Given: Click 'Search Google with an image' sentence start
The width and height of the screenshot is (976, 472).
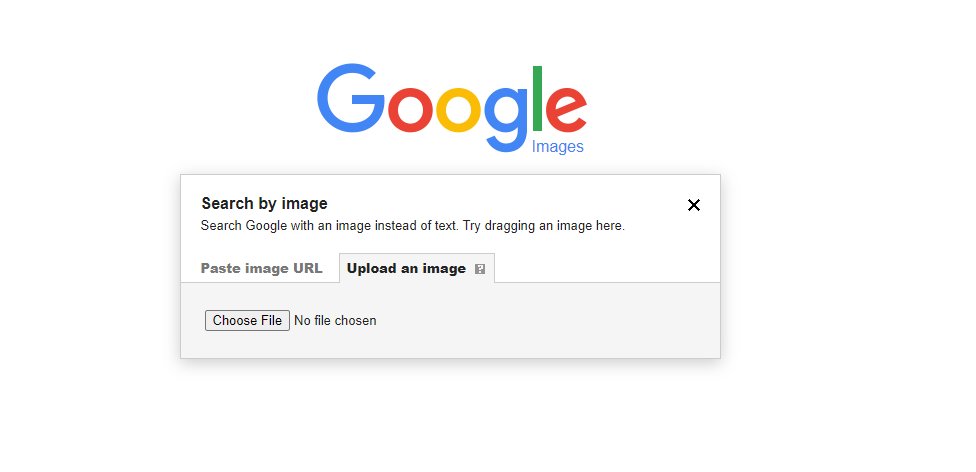Looking at the screenshot, I should [x=288, y=225].
